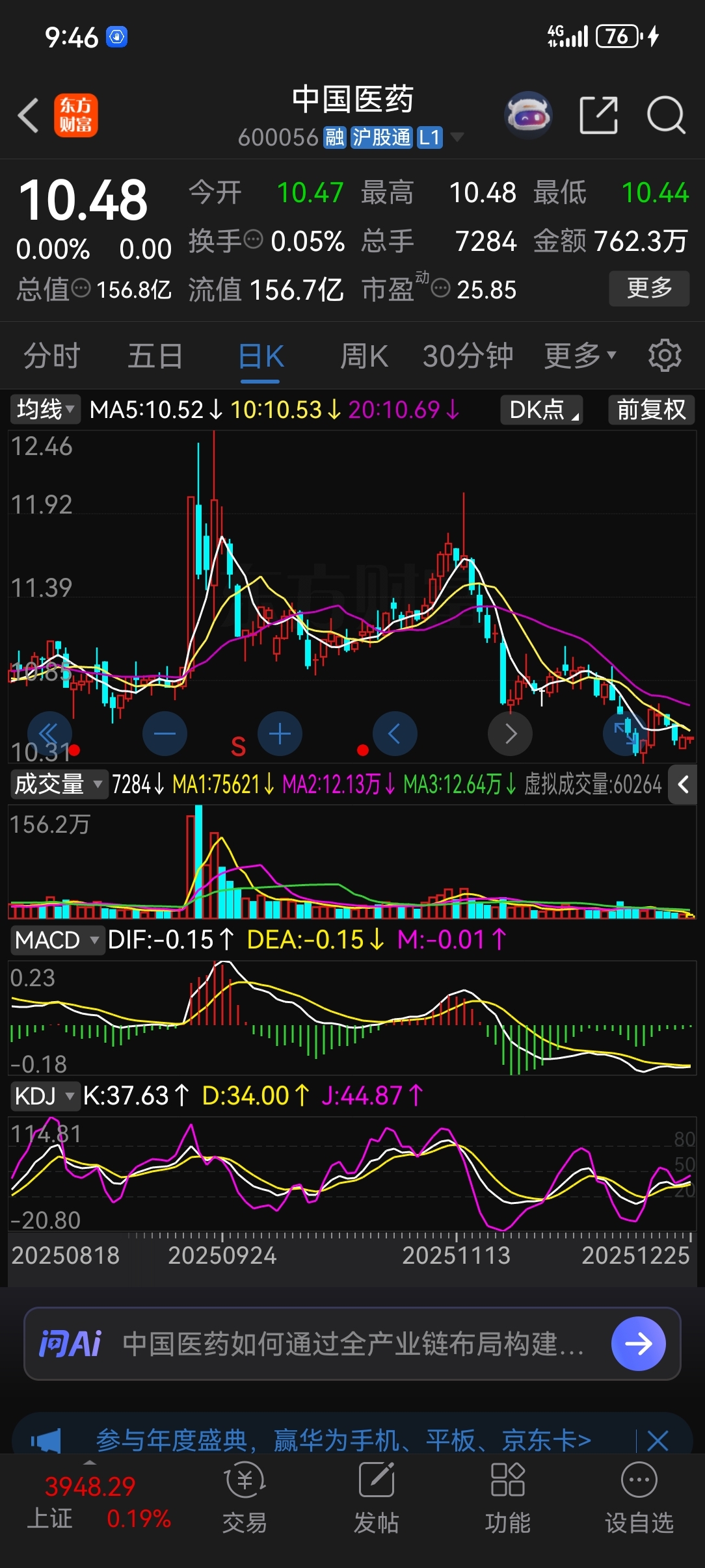
Task: Tap the 换手 info circle icon
Action: click(252, 240)
